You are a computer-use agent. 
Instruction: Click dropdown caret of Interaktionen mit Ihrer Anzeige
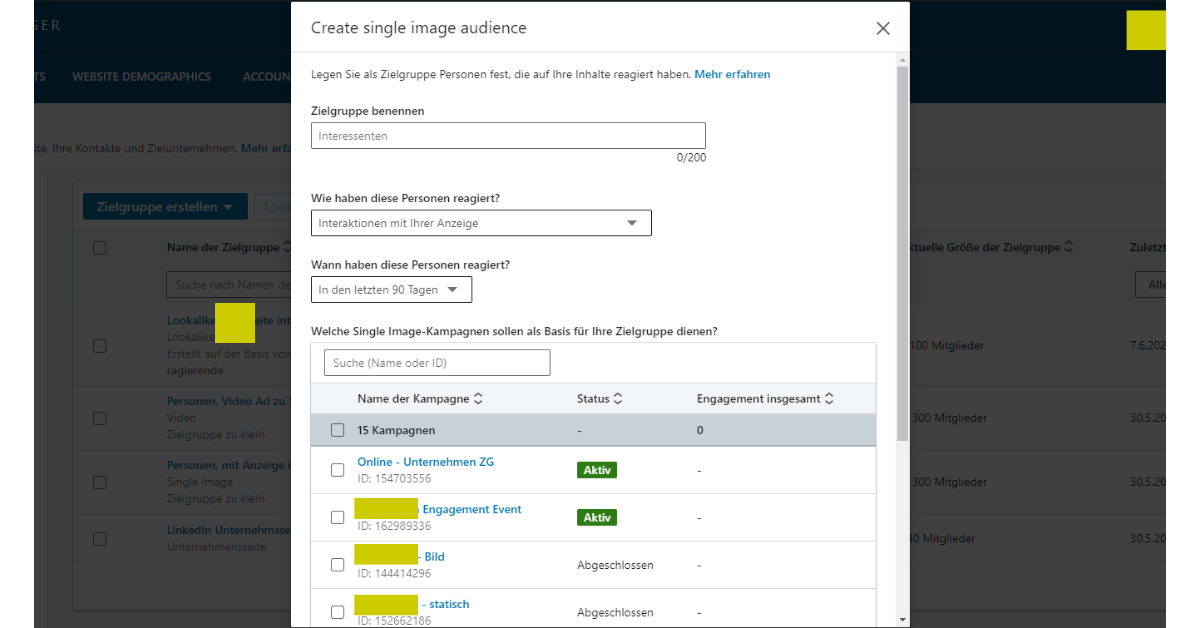(632, 223)
